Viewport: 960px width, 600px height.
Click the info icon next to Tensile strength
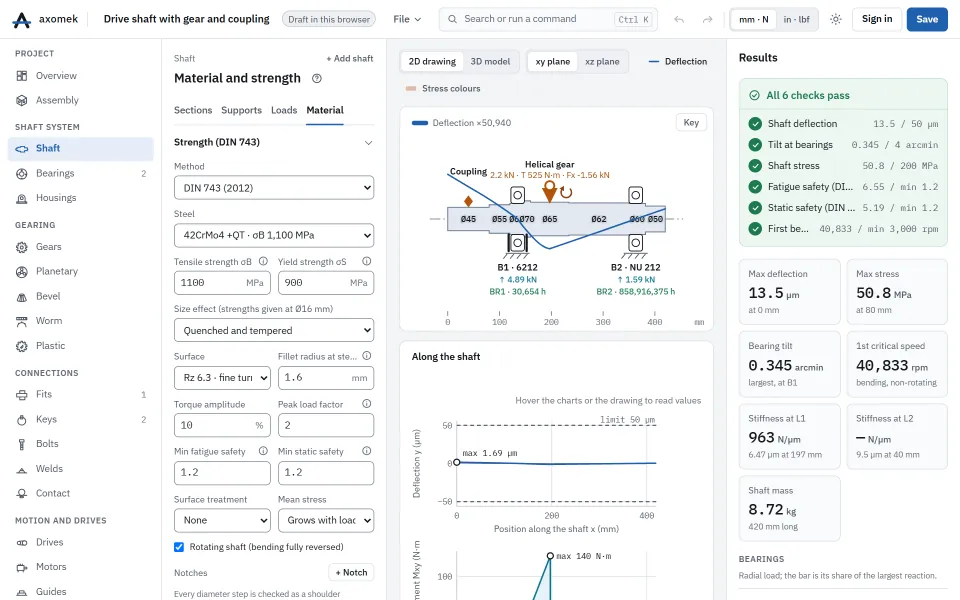[x=263, y=261]
